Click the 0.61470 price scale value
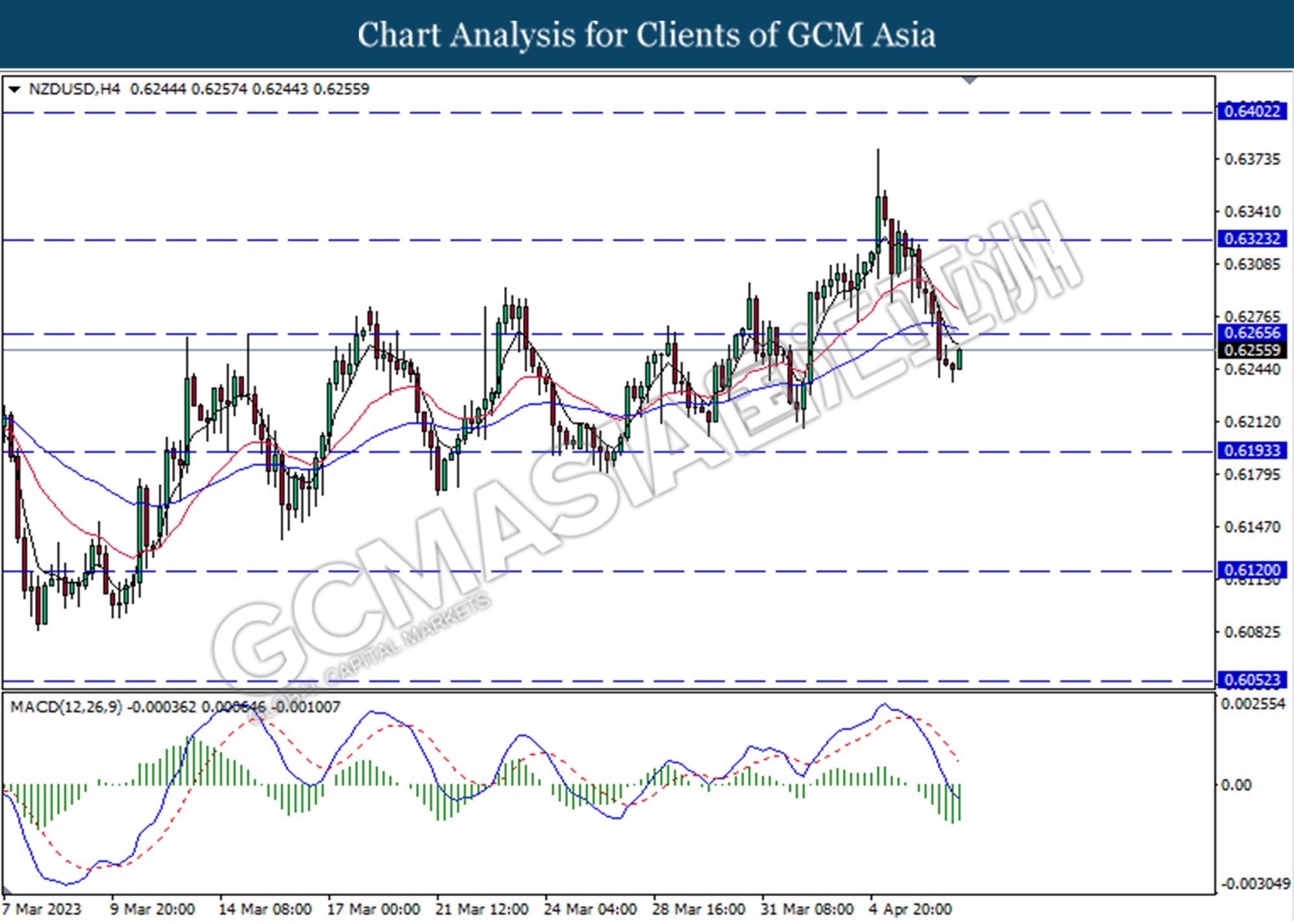1294x924 pixels. 1252,527
